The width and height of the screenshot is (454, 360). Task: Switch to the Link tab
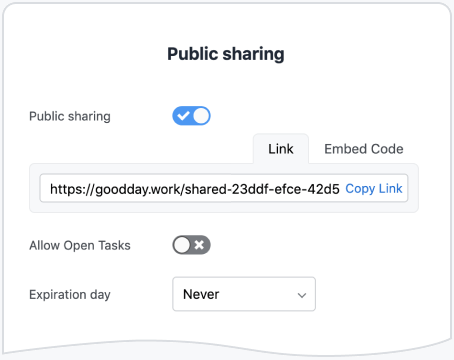coord(281,149)
